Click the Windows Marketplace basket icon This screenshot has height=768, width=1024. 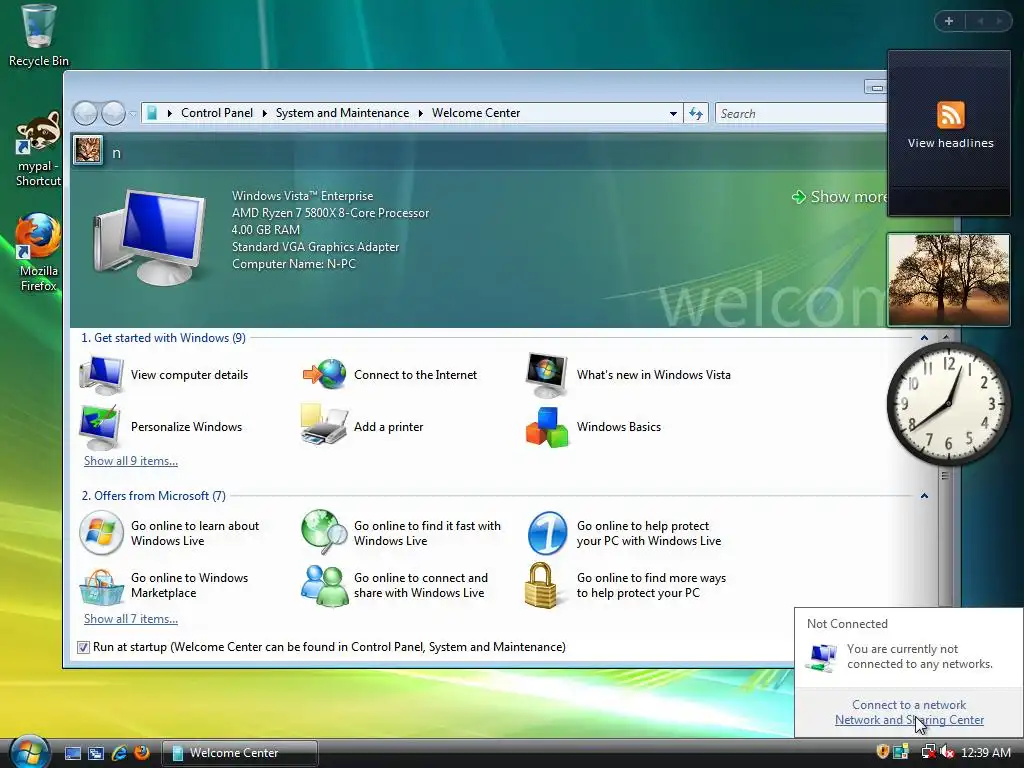101,586
